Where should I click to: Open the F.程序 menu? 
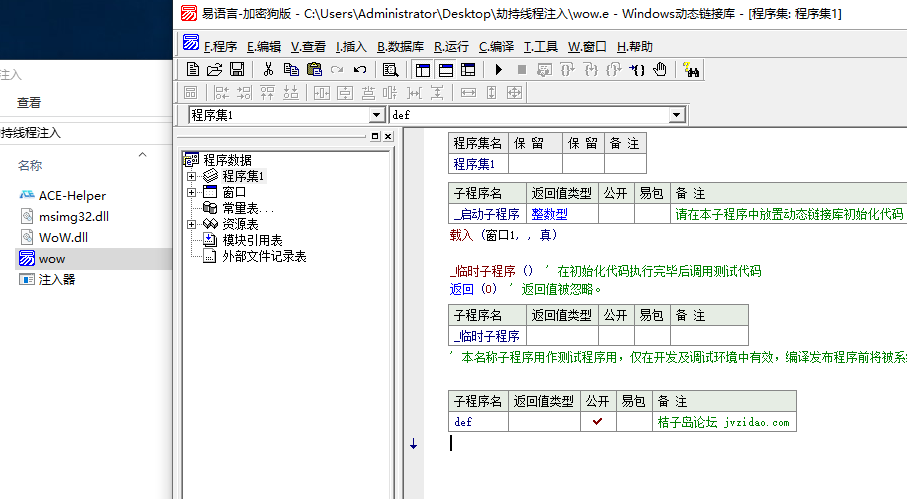tap(220, 47)
